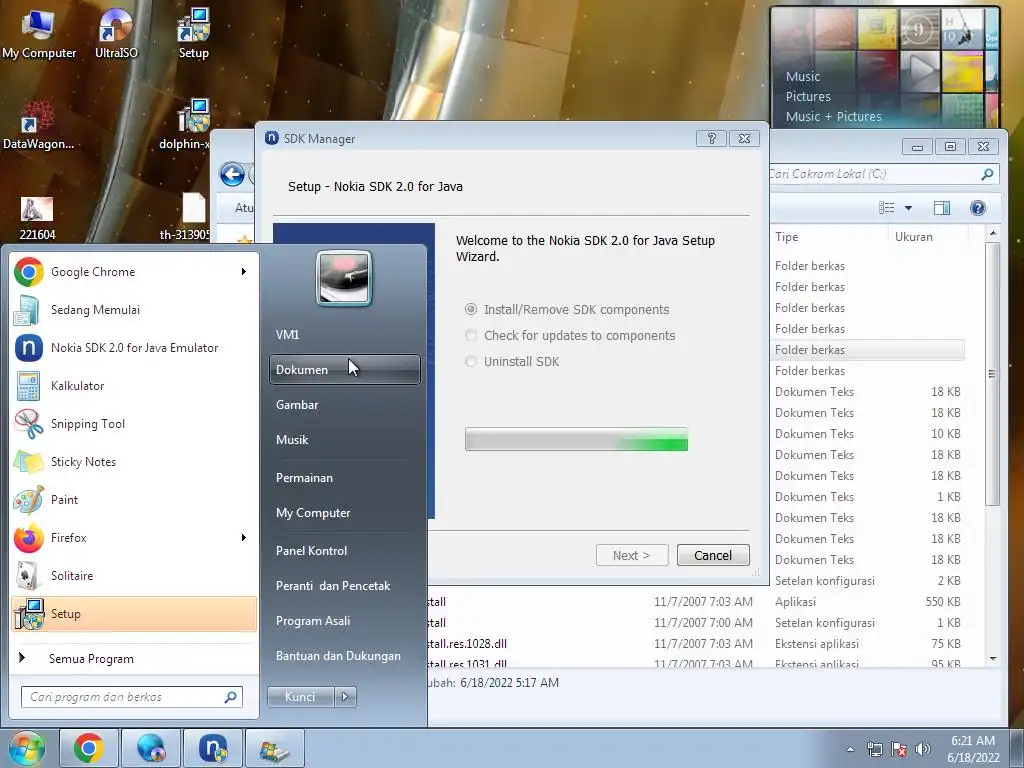The height and width of the screenshot is (768, 1024).
Task: Click the Windows Start orb
Action: [x=25, y=748]
